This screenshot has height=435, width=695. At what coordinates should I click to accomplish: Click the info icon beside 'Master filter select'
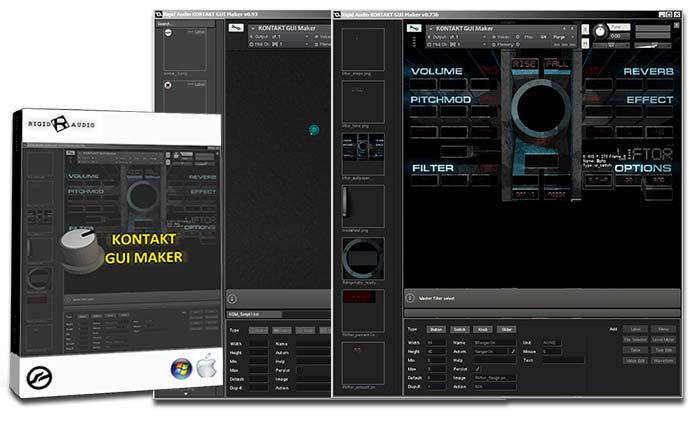coord(410,298)
